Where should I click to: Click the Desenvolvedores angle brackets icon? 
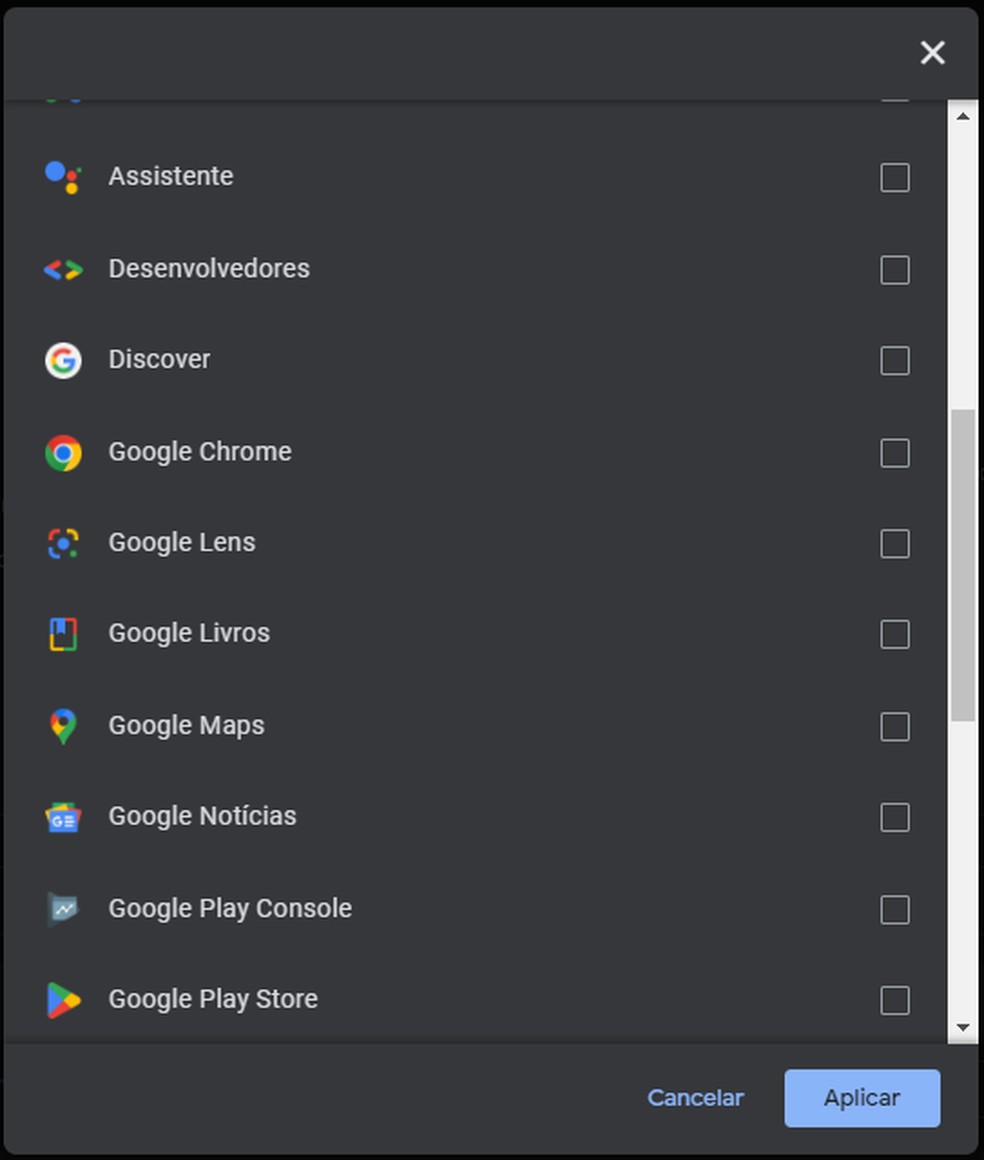coord(63,269)
